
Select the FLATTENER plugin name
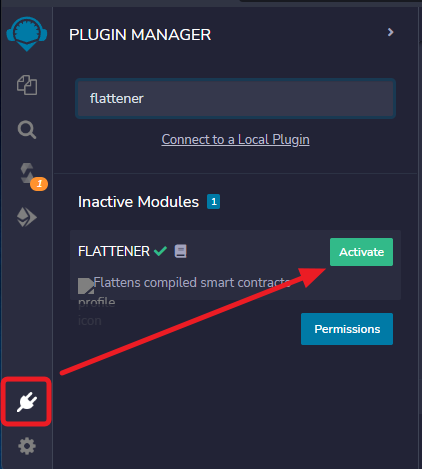tap(114, 251)
